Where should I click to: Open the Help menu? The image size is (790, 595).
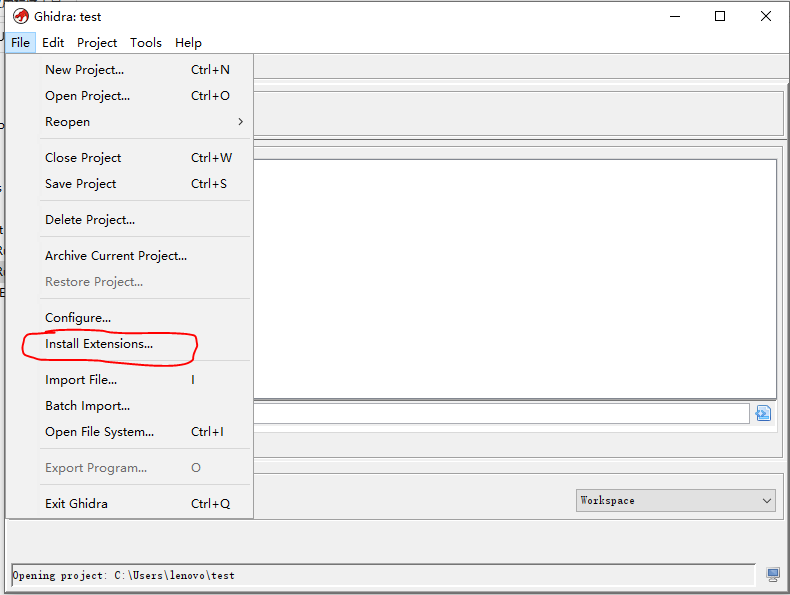coord(188,43)
